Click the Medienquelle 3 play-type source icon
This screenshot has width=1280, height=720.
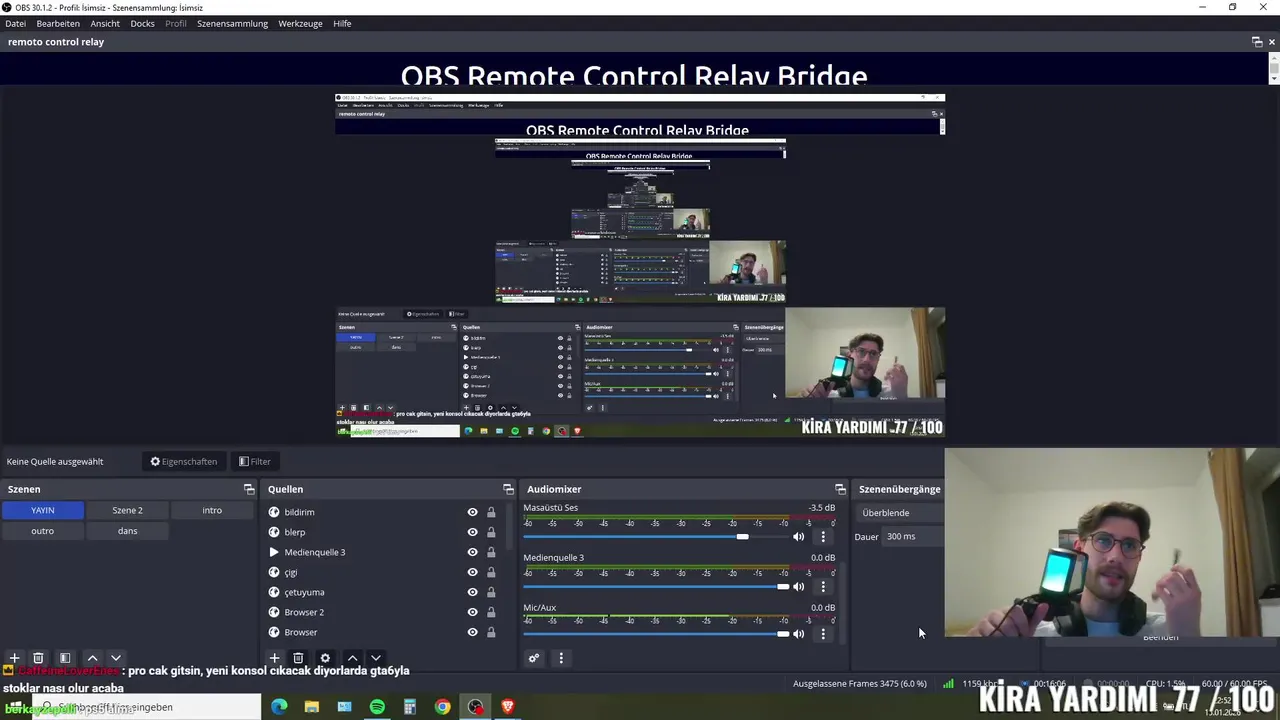(x=274, y=552)
